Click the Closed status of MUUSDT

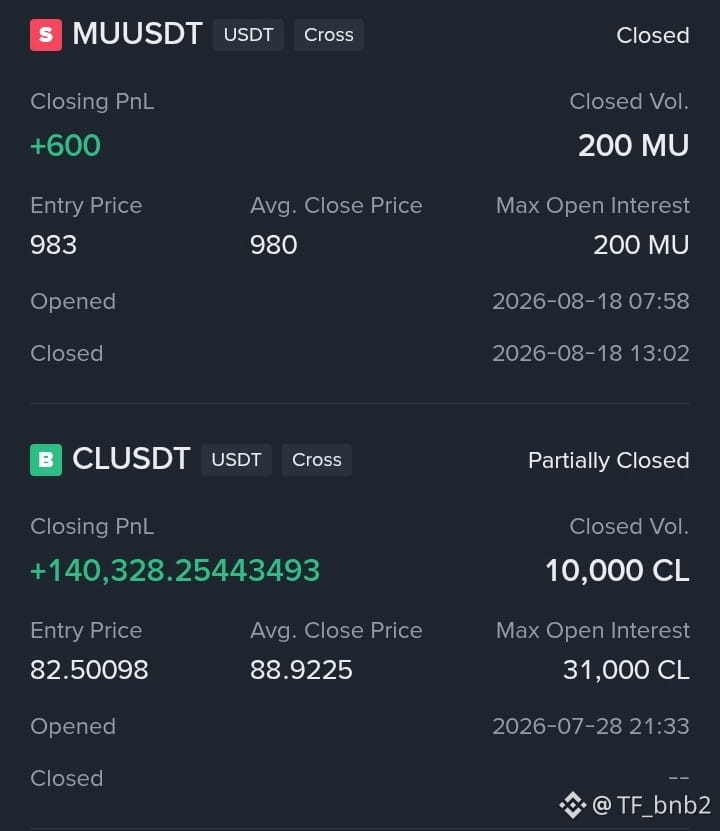pos(653,36)
